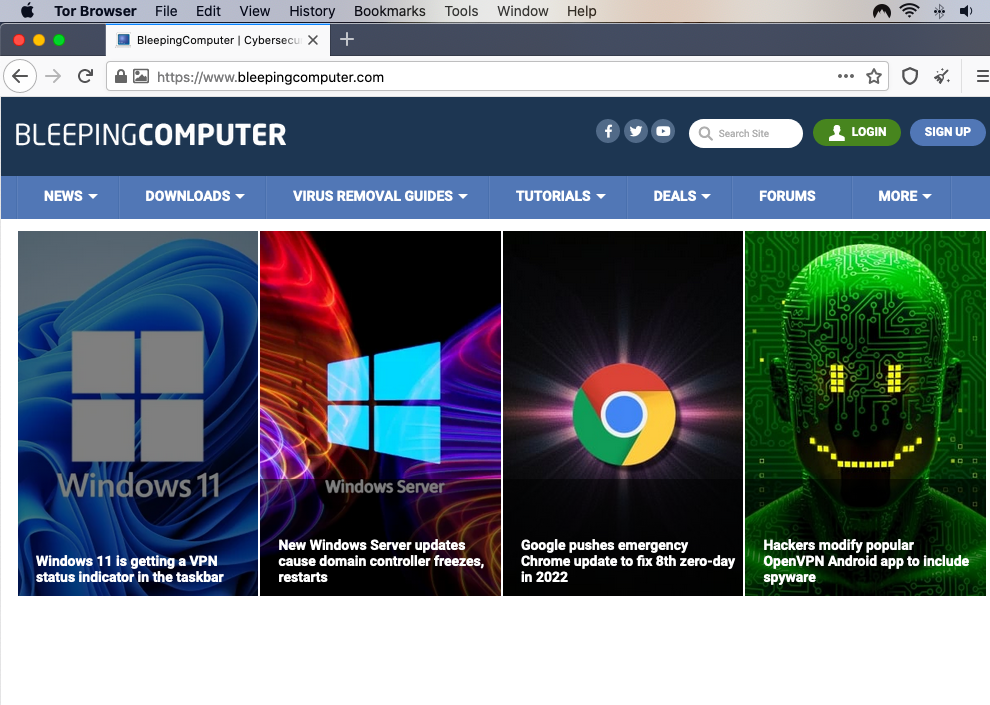Close the BleepingComputer tab
The image size is (990, 705).
coord(313,40)
